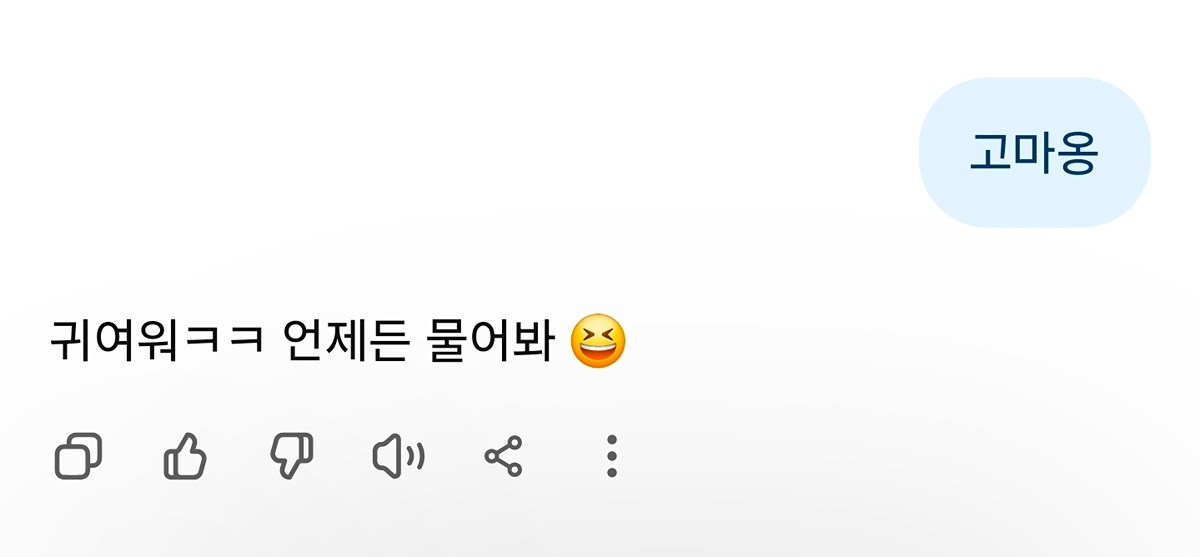1200x557 pixels.
Task: Select the 고마옹 message bubble
Action: click(x=1034, y=152)
